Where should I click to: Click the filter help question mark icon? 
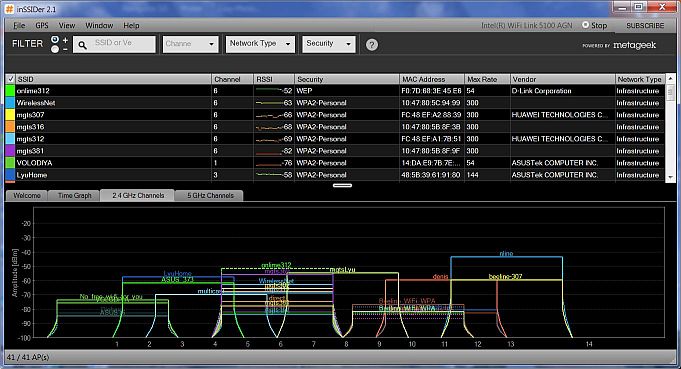click(x=371, y=44)
